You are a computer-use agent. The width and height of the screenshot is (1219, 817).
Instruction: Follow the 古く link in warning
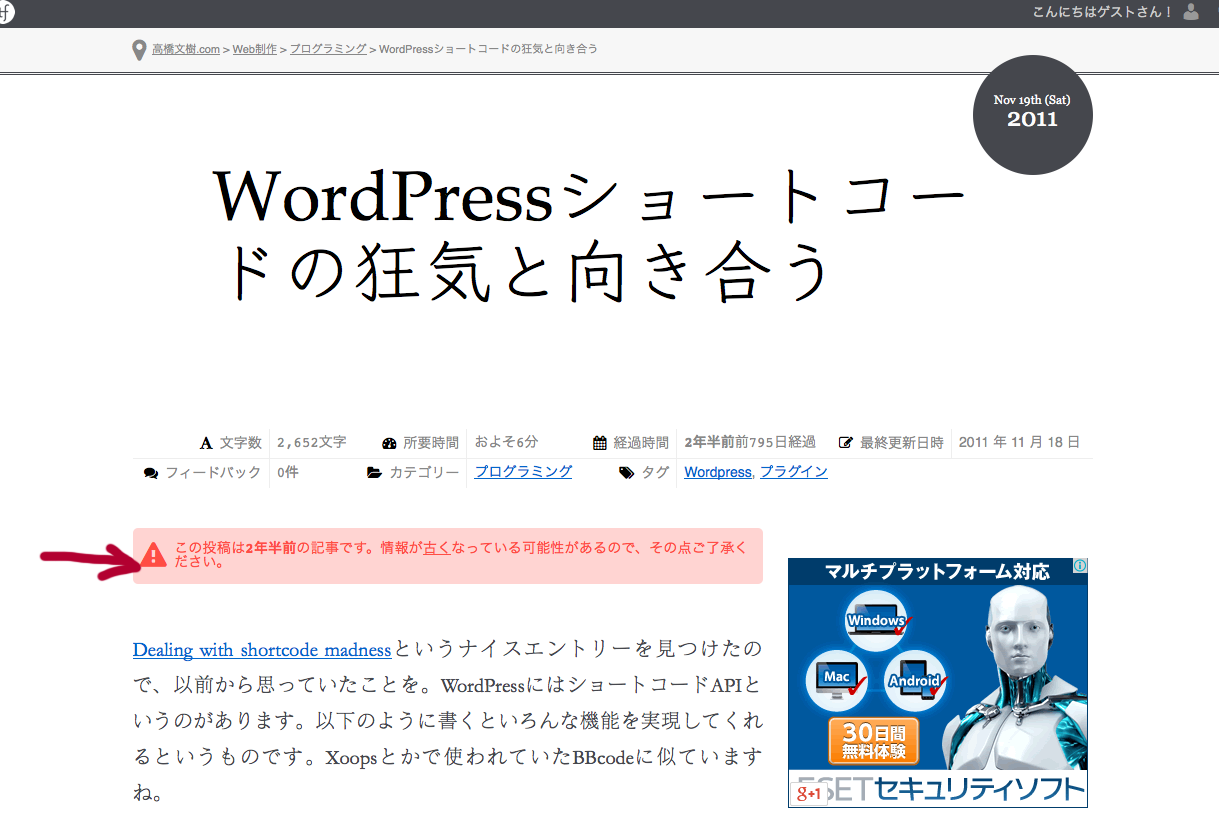[437, 548]
